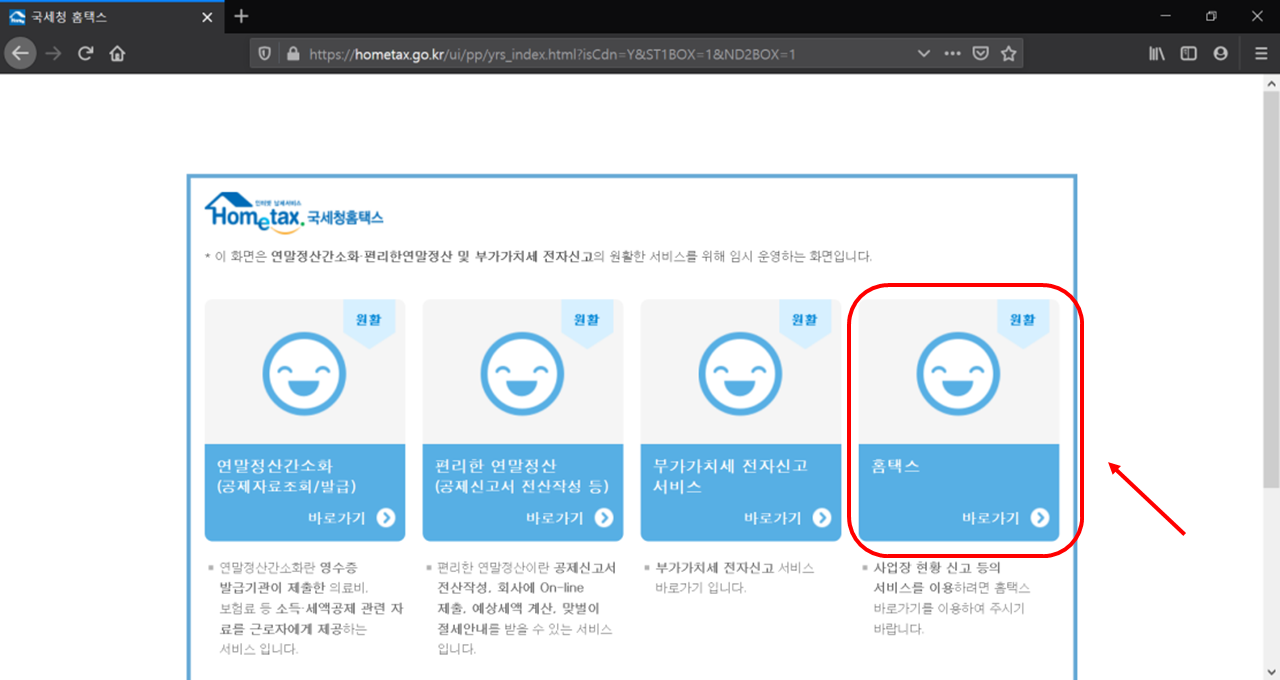The image size is (1280, 680).
Task: Reload the page with the refresh icon
Action: pos(86,54)
